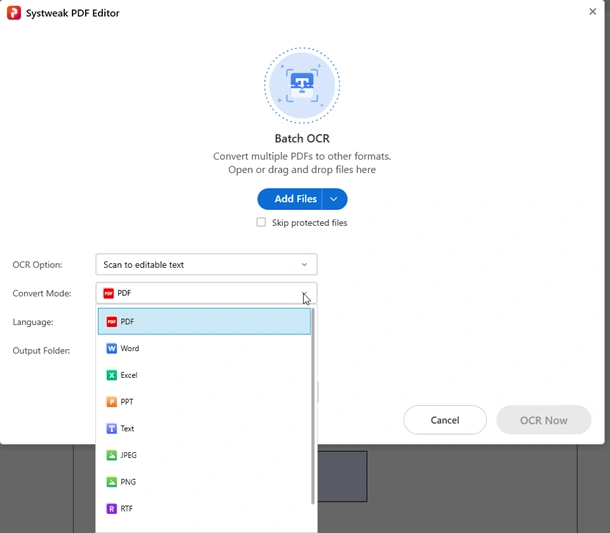Click the Add Files button
This screenshot has height=533, width=610.
290,199
